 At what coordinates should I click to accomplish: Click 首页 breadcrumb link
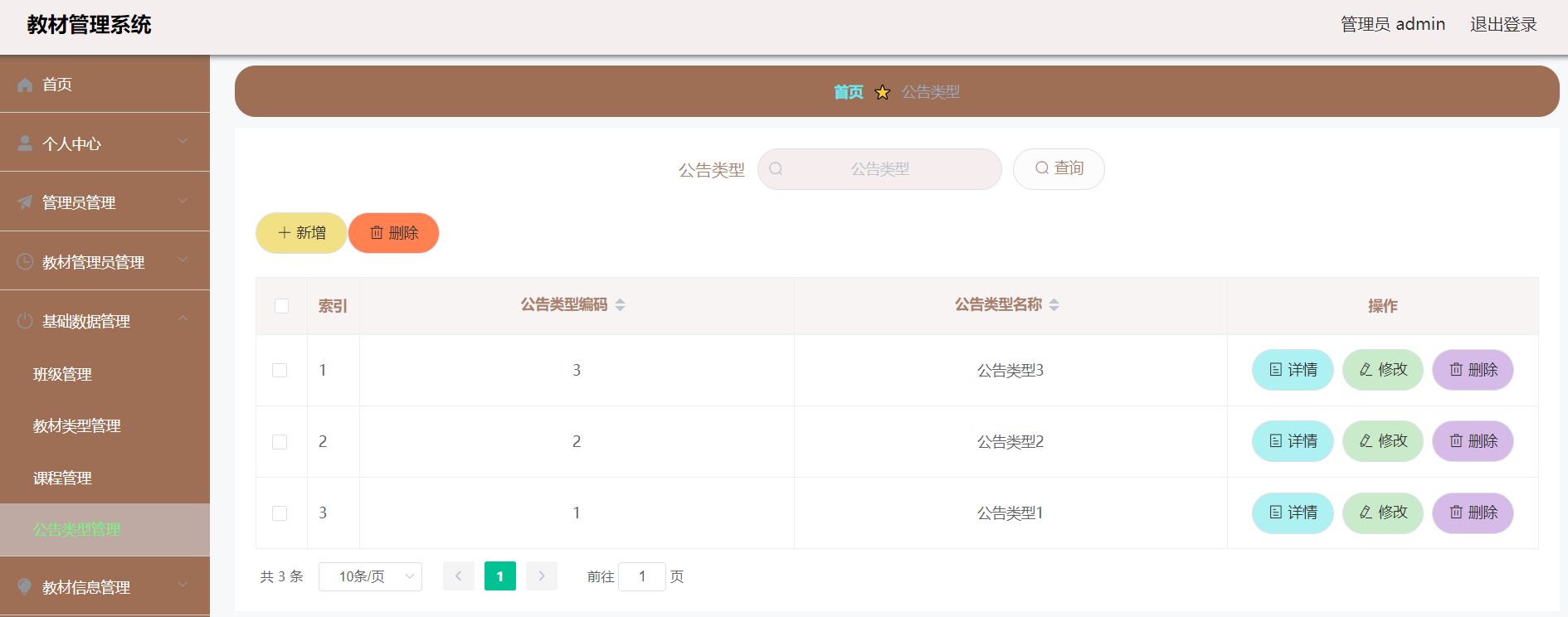click(849, 92)
